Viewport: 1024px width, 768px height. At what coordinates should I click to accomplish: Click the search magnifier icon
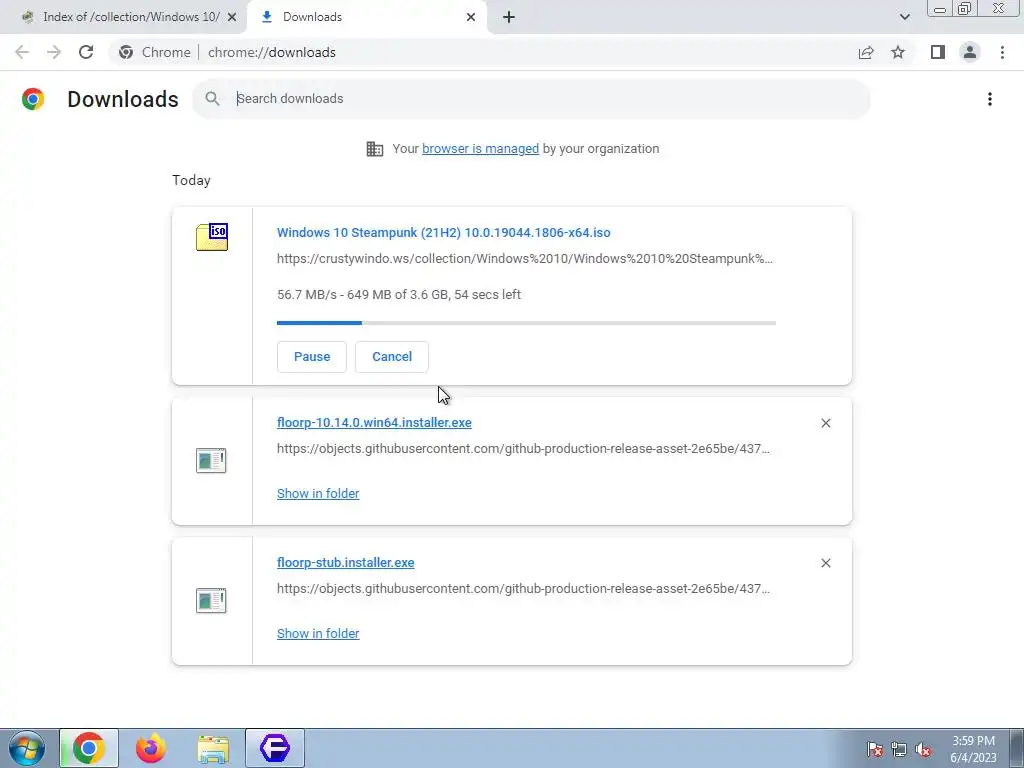pyautogui.click(x=212, y=99)
